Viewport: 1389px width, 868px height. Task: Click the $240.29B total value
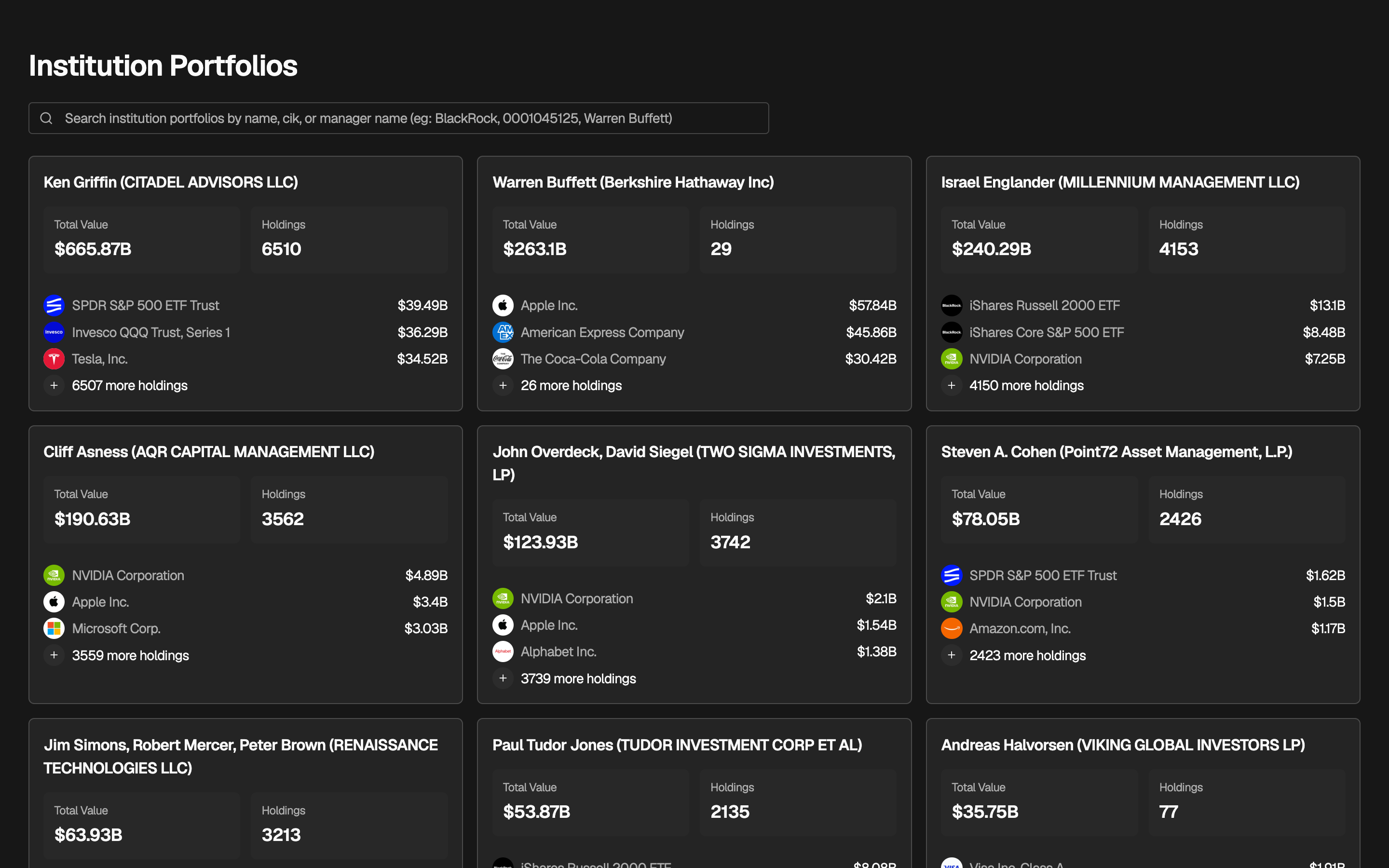[x=991, y=249]
